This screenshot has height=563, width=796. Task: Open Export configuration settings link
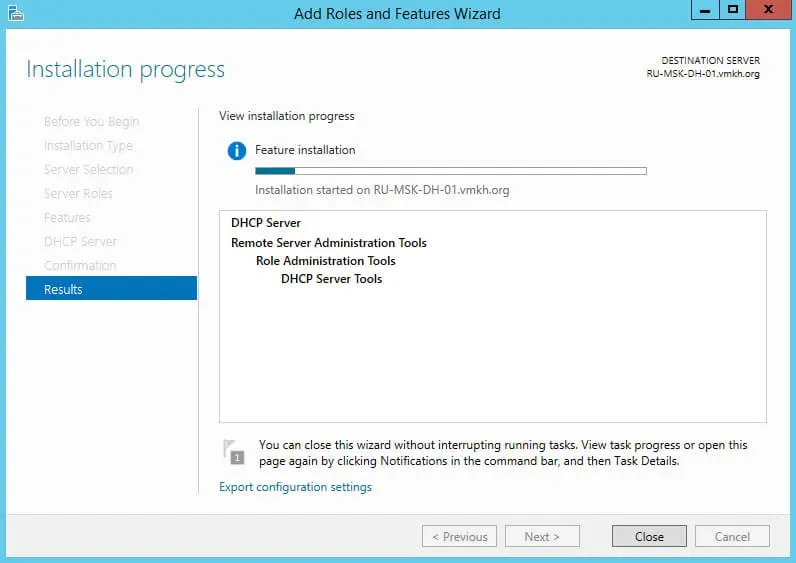coord(295,487)
